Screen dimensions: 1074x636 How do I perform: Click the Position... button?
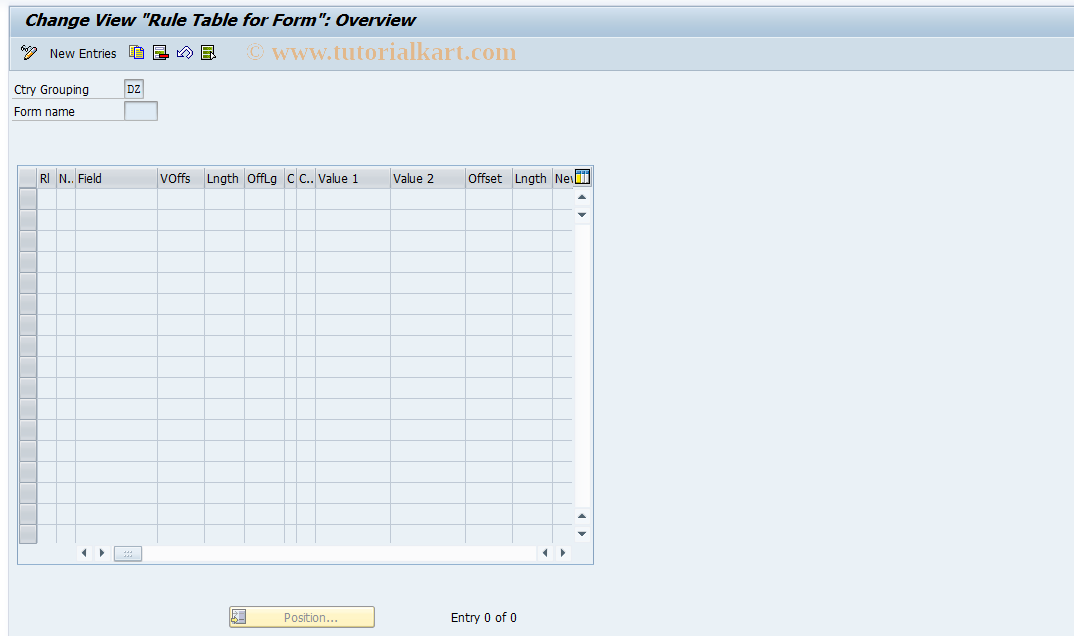tap(302, 617)
